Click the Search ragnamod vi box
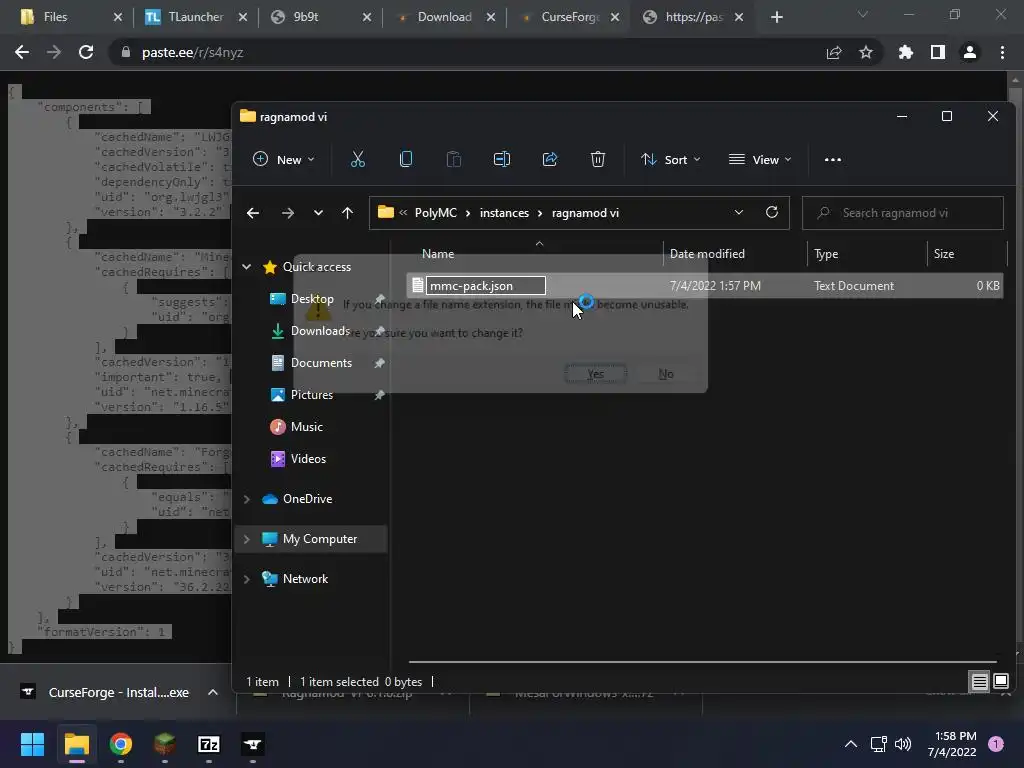 (903, 213)
